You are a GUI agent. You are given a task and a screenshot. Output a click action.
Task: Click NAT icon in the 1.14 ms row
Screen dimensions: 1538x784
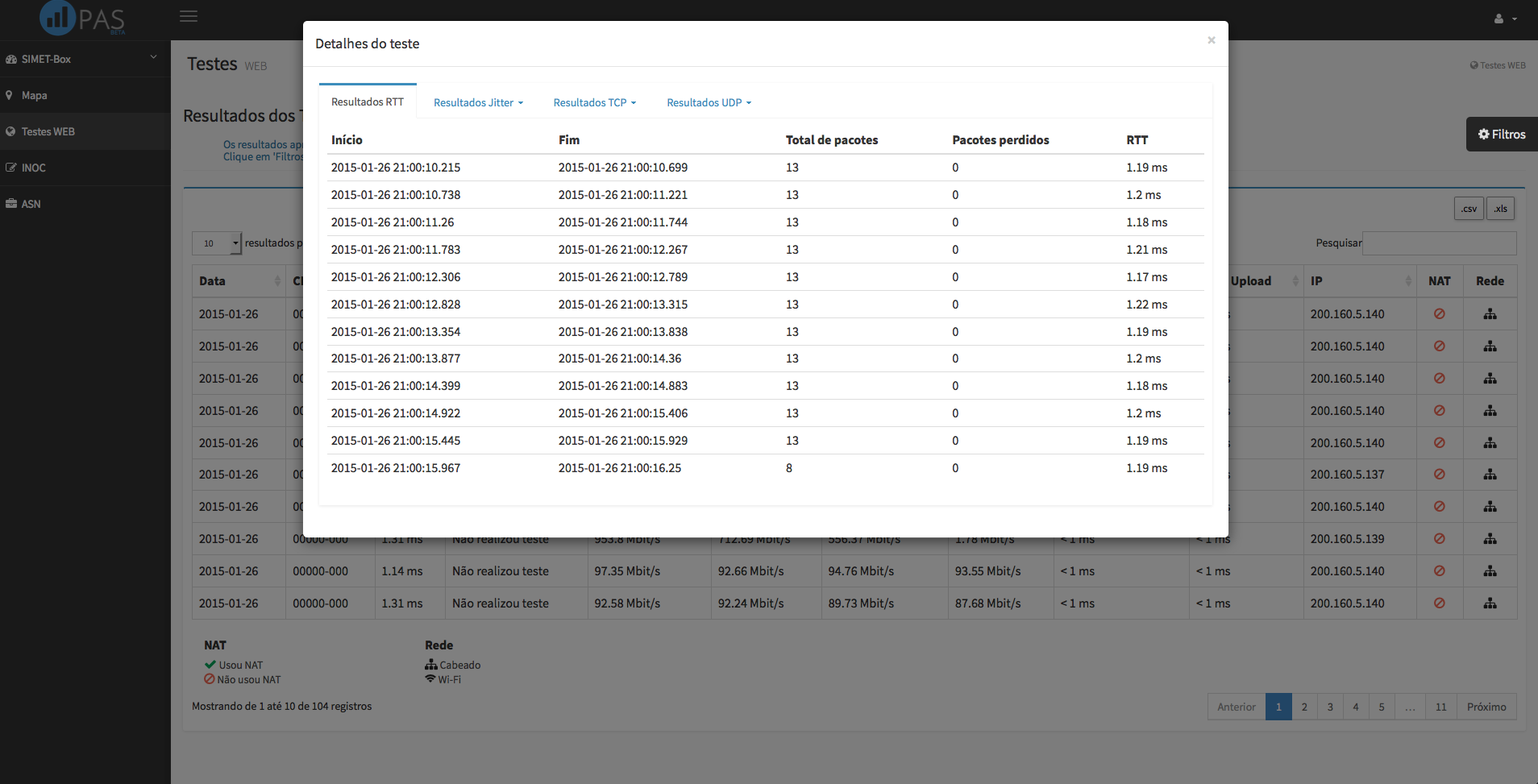pos(1439,571)
